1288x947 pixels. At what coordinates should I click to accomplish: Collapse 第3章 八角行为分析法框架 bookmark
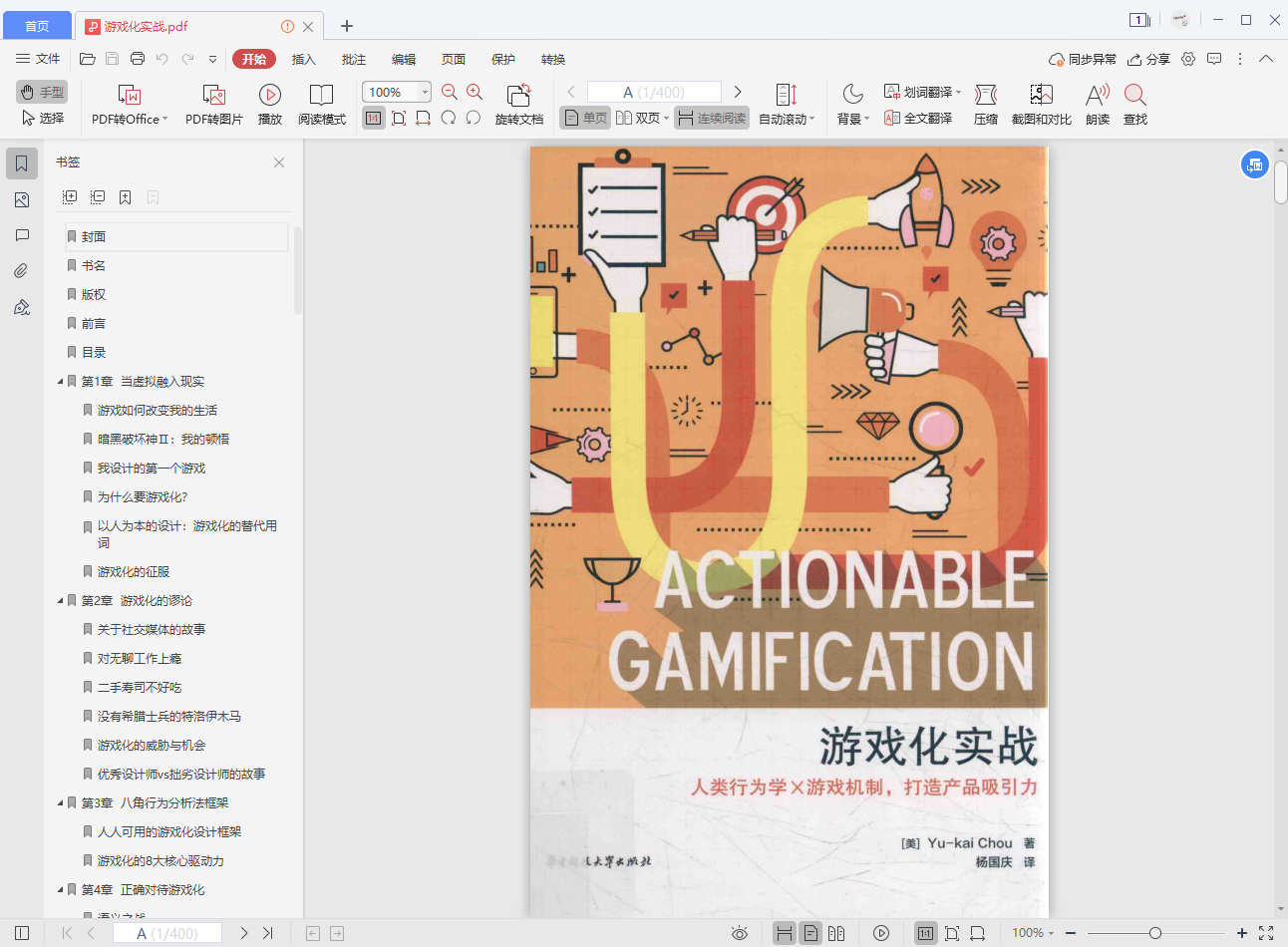pyautogui.click(x=60, y=803)
